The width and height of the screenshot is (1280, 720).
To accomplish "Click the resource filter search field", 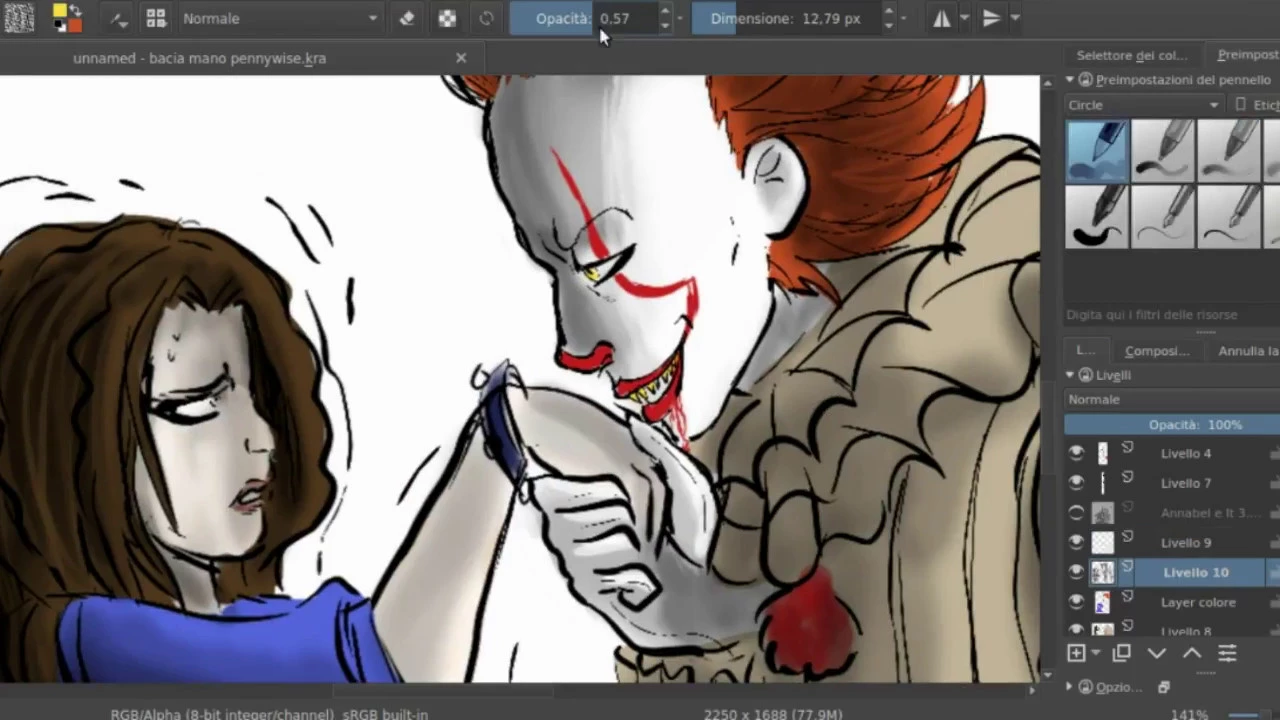I will [x=1171, y=314].
